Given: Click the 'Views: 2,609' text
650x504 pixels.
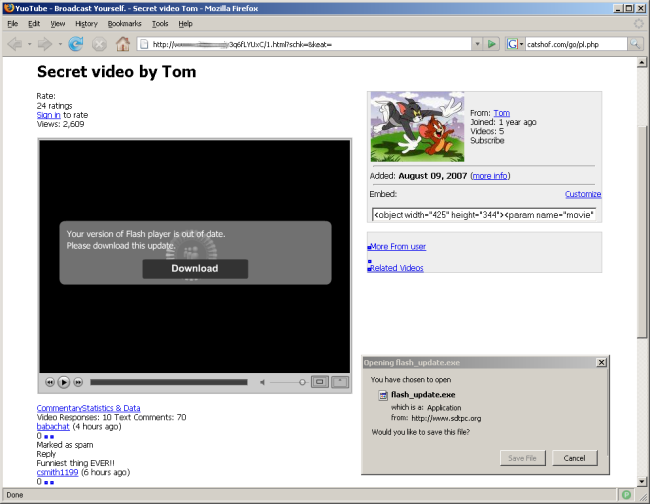Looking at the screenshot, I should [61, 124].
